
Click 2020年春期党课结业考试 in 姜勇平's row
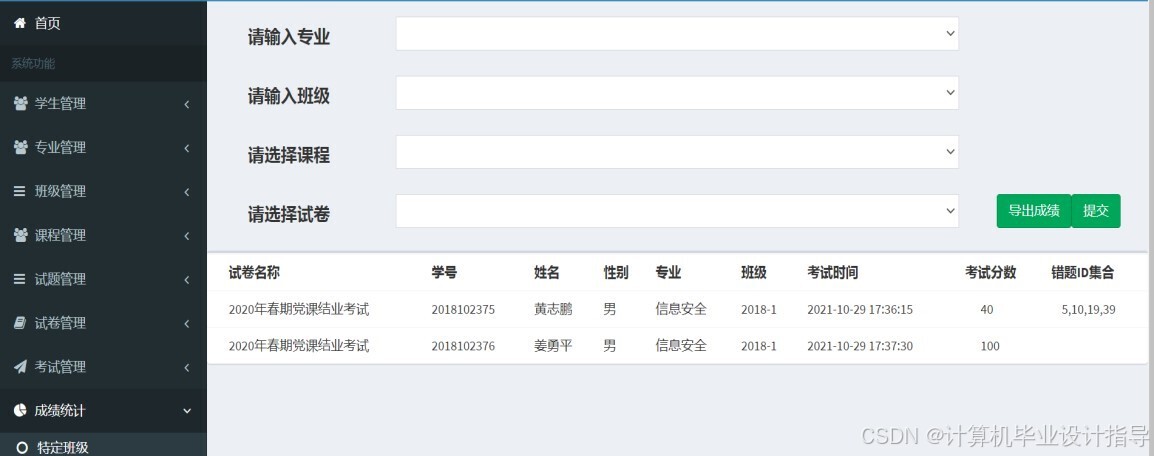point(299,346)
